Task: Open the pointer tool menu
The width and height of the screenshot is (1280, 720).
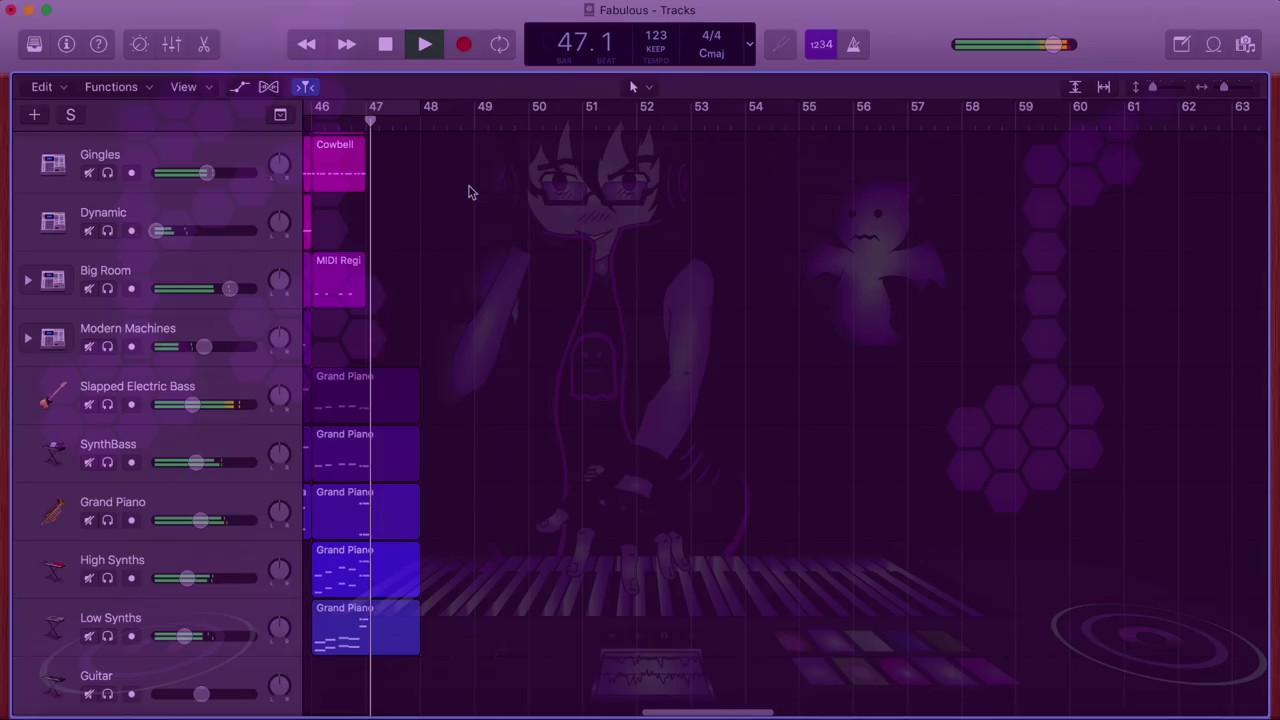Action: [x=640, y=87]
